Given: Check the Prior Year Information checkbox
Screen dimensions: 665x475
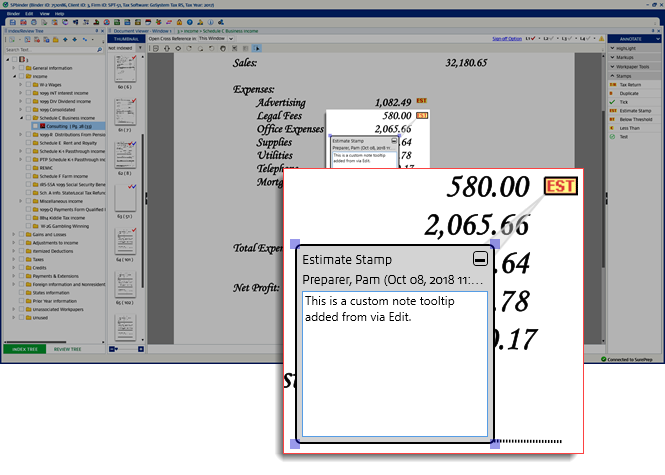Looking at the screenshot, I should pos(21,301).
